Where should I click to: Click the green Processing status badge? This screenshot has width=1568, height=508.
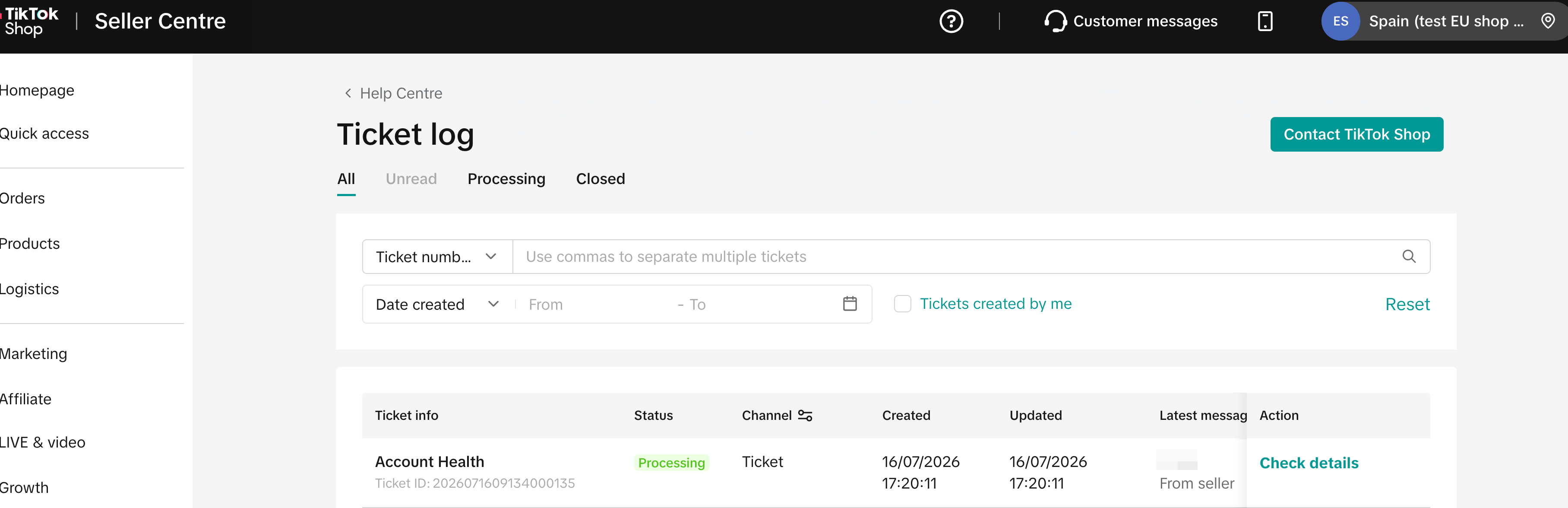(x=671, y=463)
